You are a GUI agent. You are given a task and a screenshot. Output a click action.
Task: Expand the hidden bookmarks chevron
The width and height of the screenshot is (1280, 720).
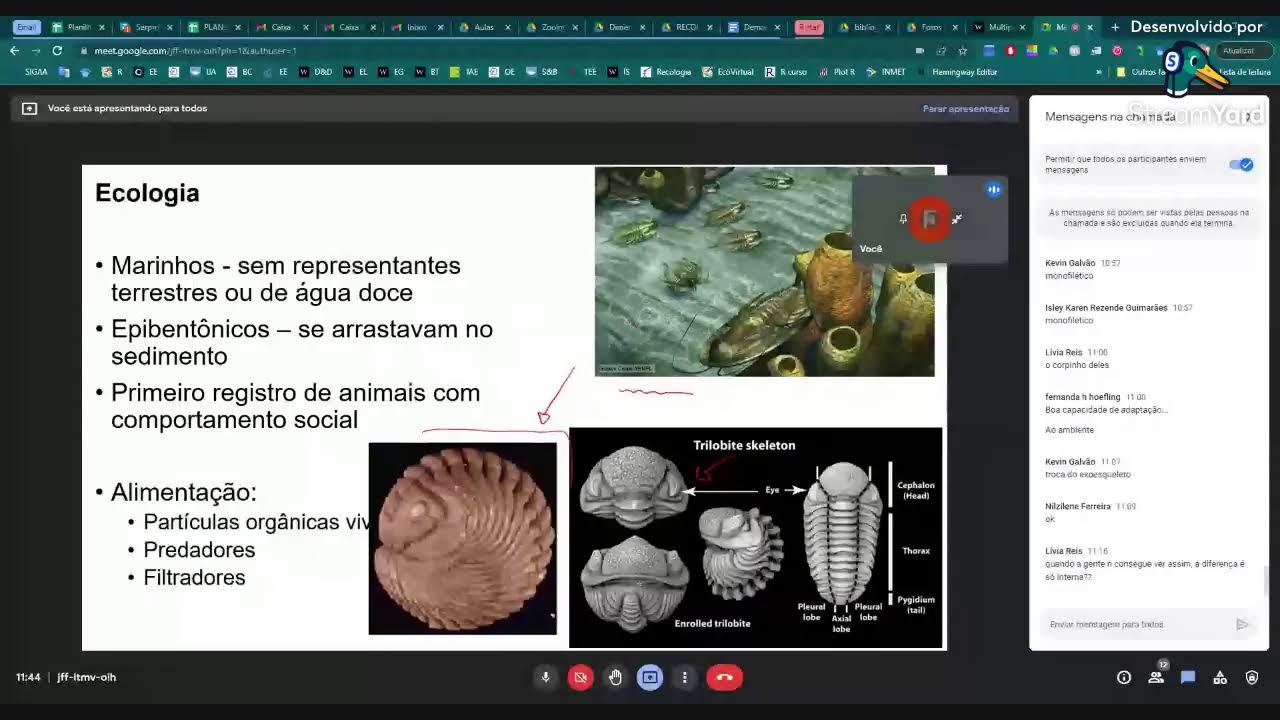[x=1099, y=72]
